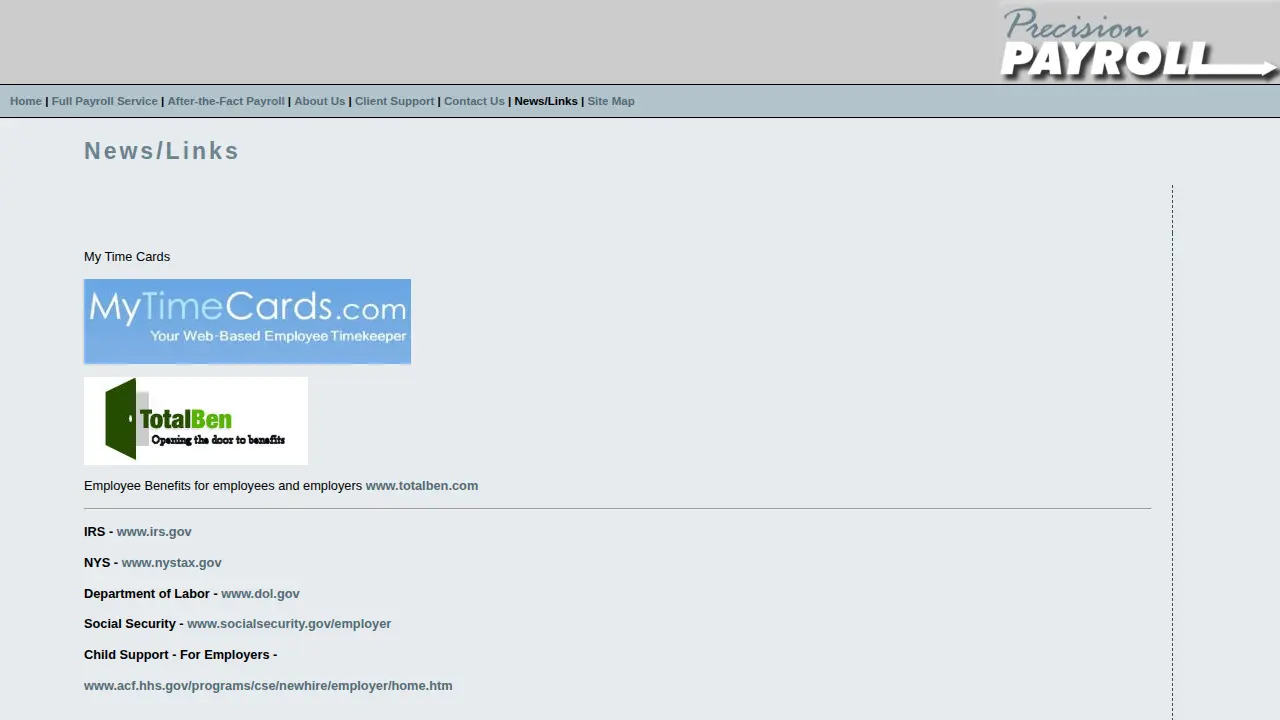Image resolution: width=1280 pixels, height=720 pixels.
Task: Click the "NYS -" label
Action: point(101,563)
